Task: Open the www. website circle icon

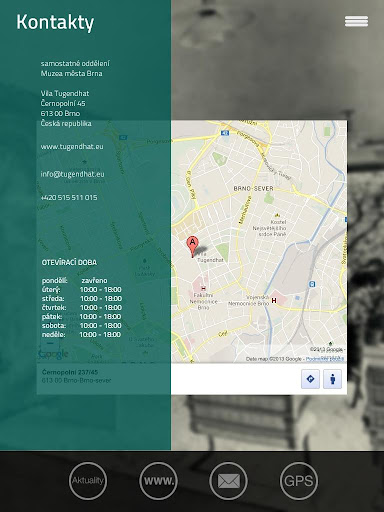Action: tap(158, 481)
